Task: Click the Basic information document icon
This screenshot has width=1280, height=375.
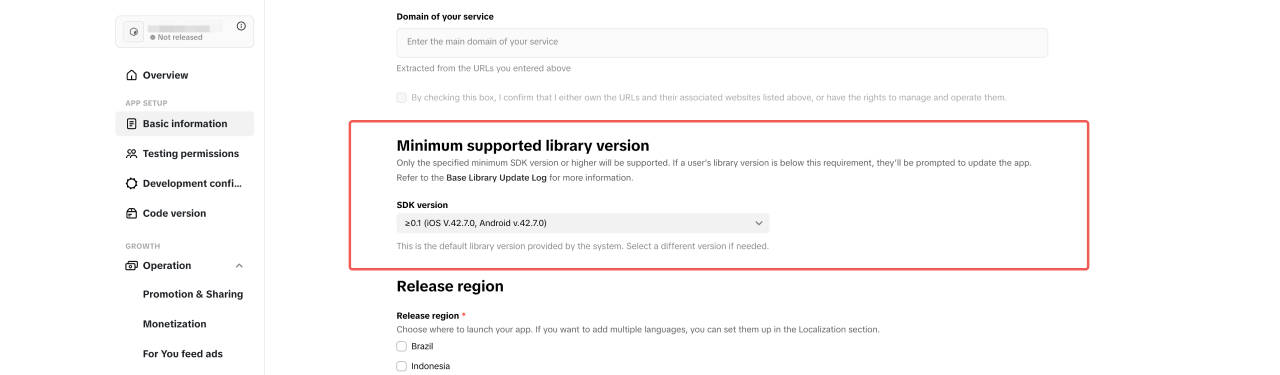Action: coord(131,124)
